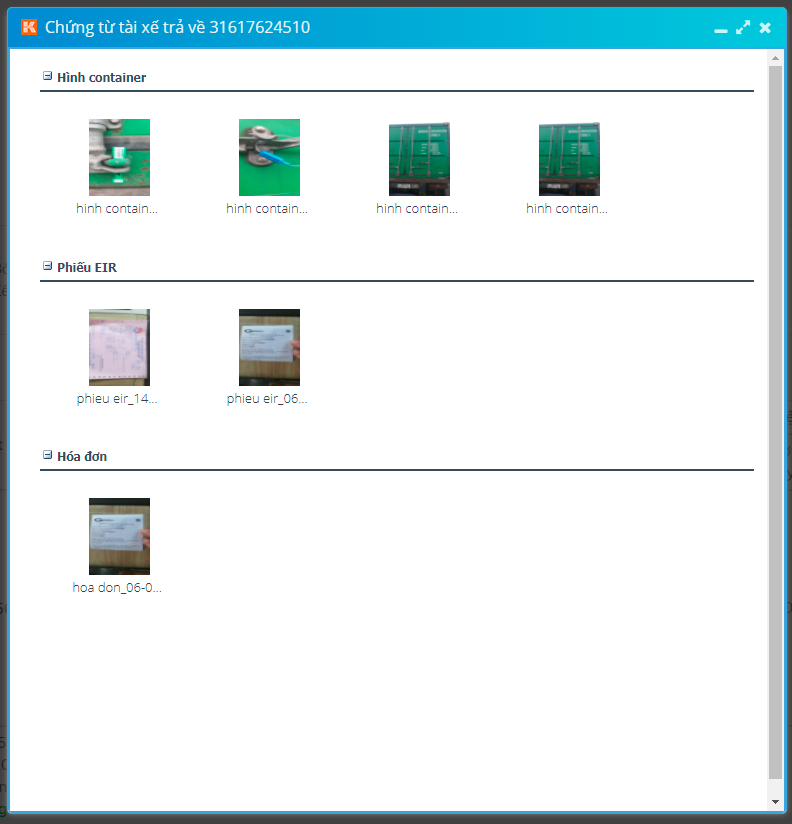Select the Phiếu EIR header text
This screenshot has width=792, height=824.
87,267
